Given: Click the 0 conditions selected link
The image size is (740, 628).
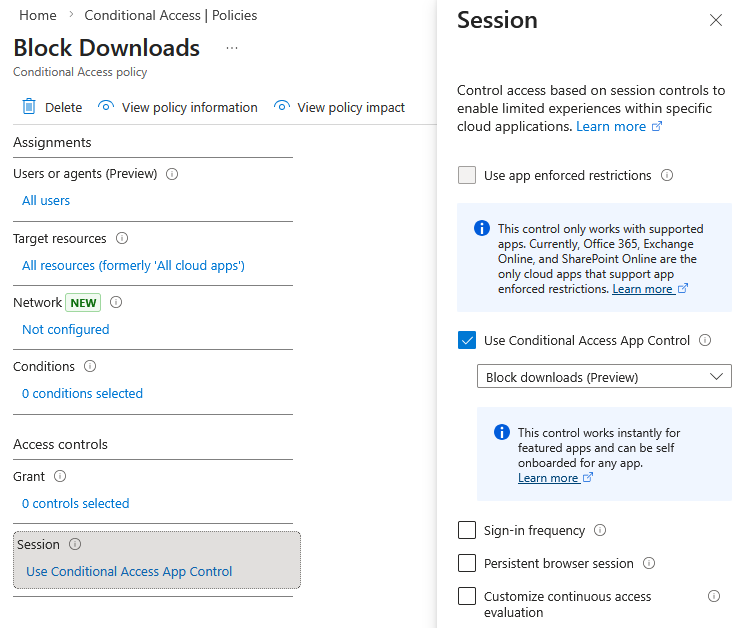Looking at the screenshot, I should click(82, 394).
